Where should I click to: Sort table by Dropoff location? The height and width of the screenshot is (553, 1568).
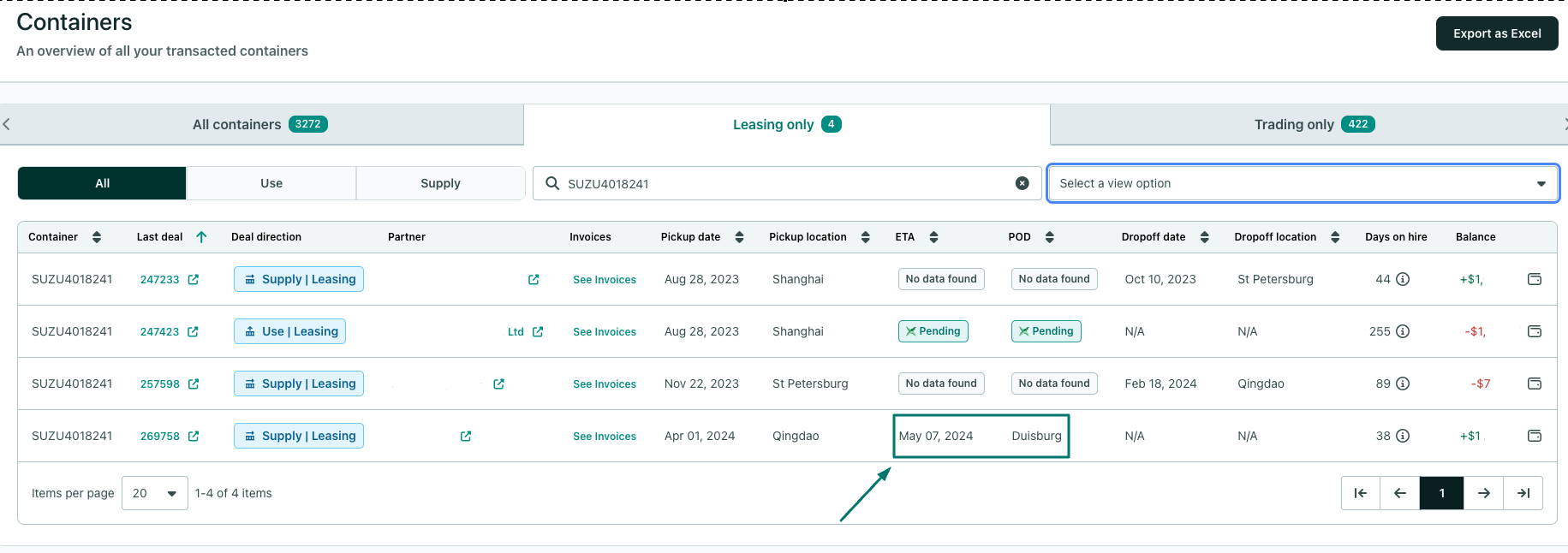[x=1335, y=237]
